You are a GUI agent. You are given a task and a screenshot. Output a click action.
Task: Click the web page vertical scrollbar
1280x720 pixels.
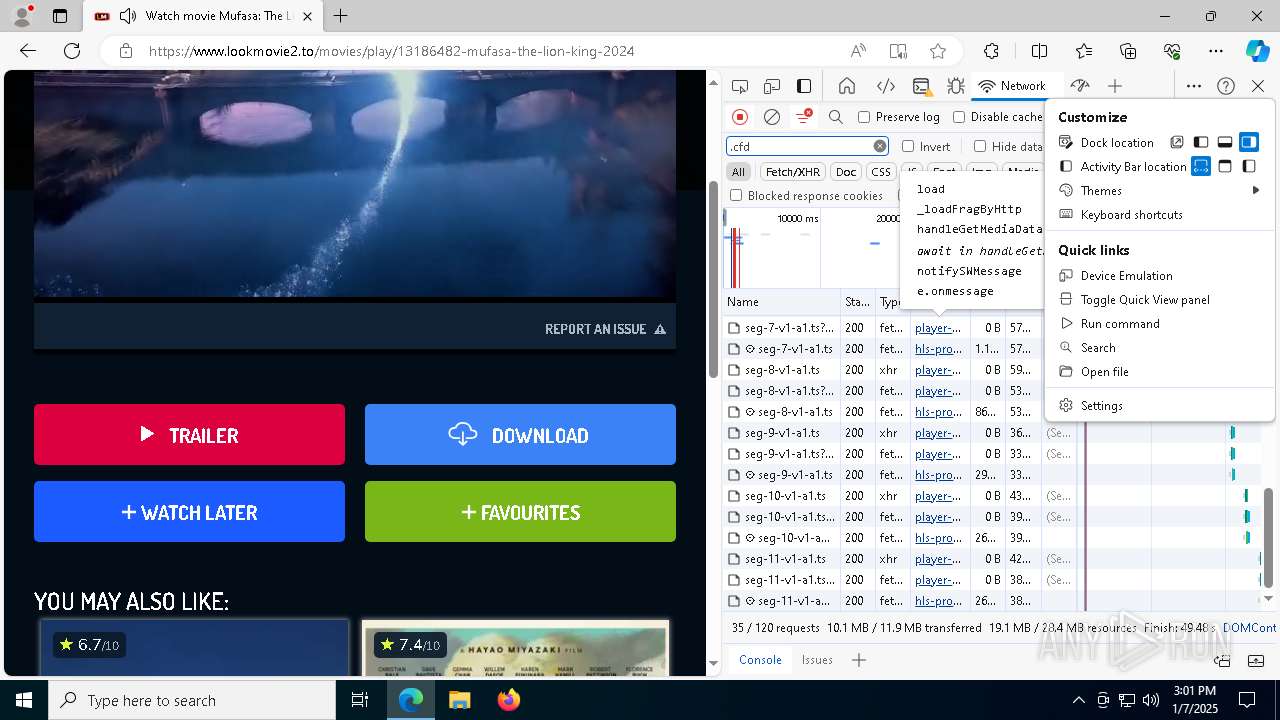[713, 280]
